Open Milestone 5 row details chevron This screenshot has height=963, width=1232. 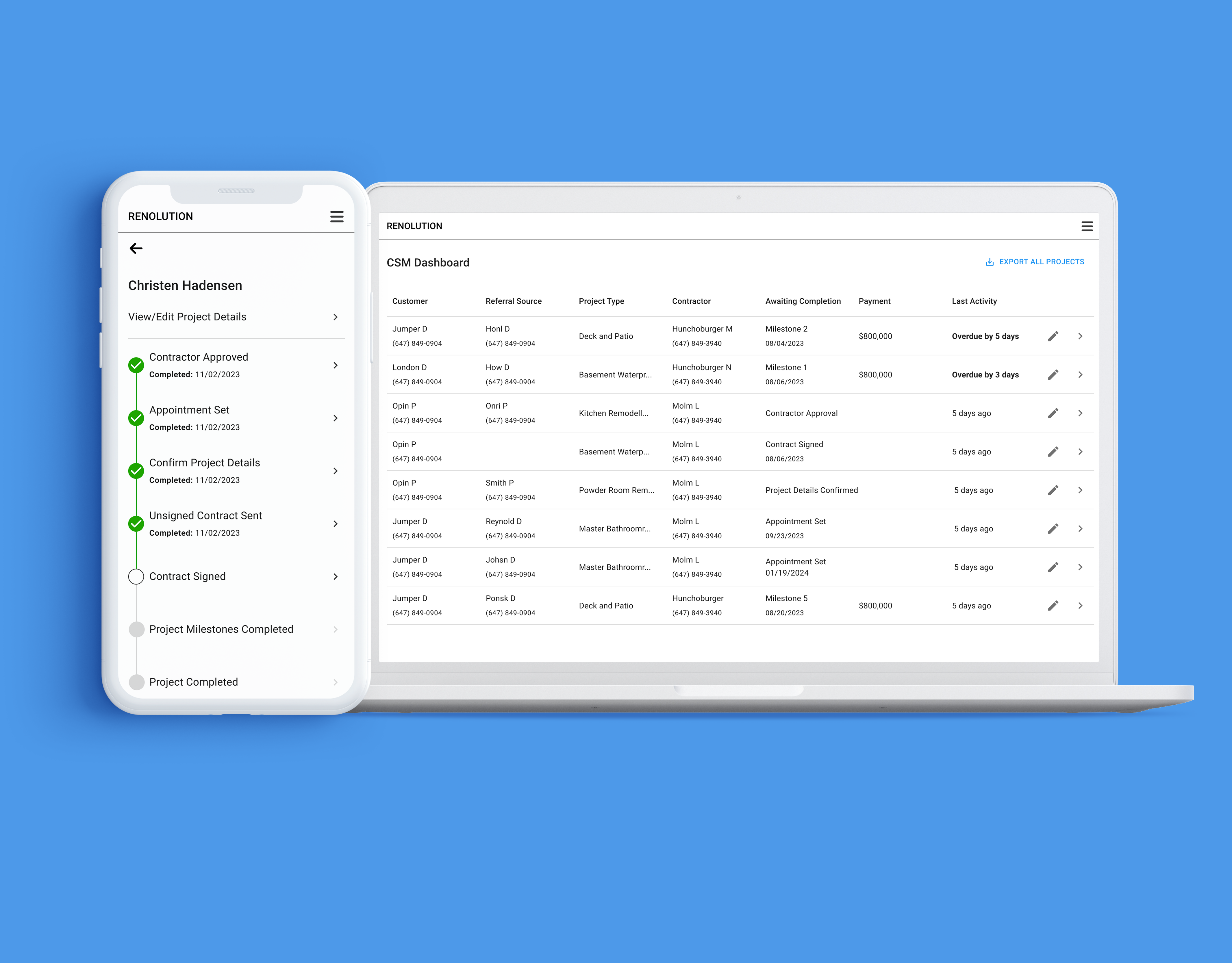pyautogui.click(x=1080, y=606)
